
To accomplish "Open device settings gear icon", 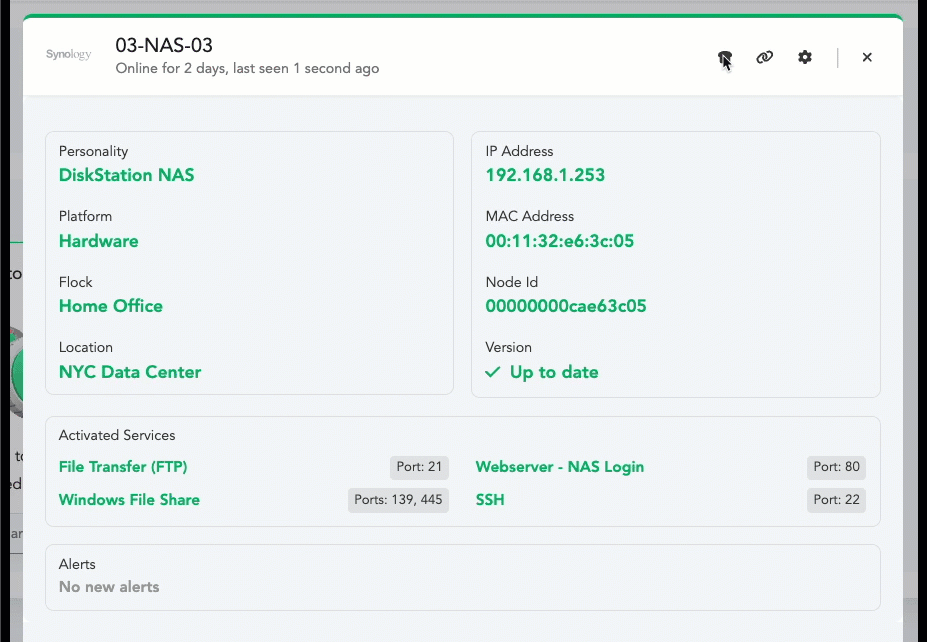I will [x=805, y=58].
